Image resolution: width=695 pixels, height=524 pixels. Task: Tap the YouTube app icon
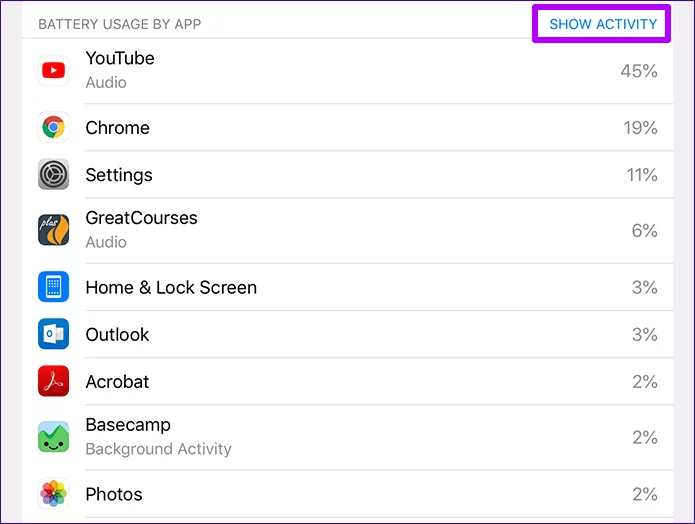point(53,70)
